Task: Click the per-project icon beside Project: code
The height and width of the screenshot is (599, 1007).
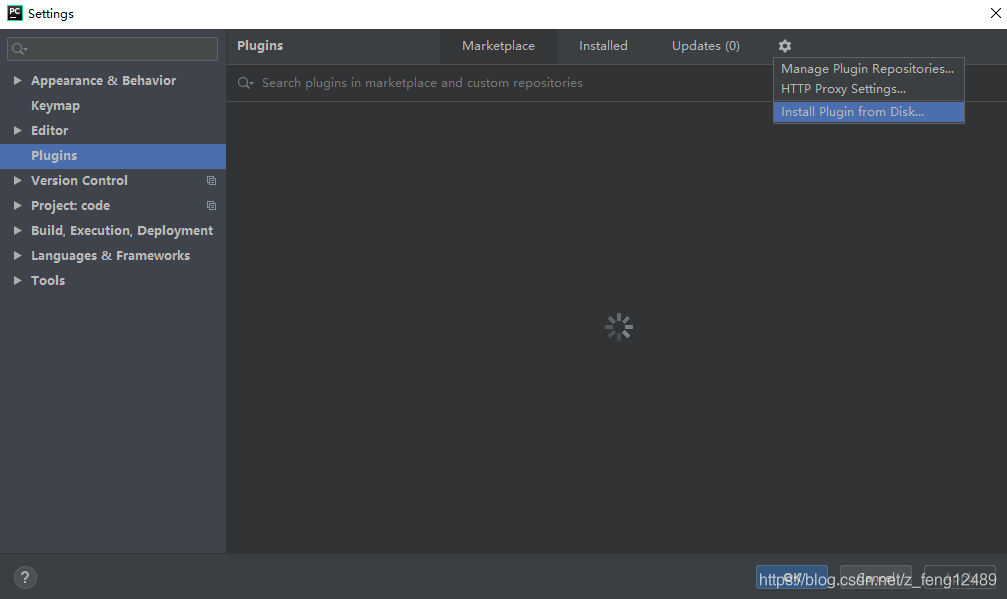Action: (x=211, y=205)
